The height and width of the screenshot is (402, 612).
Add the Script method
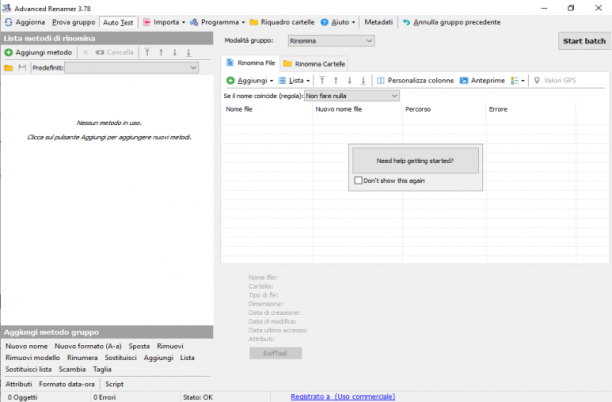[x=114, y=384]
